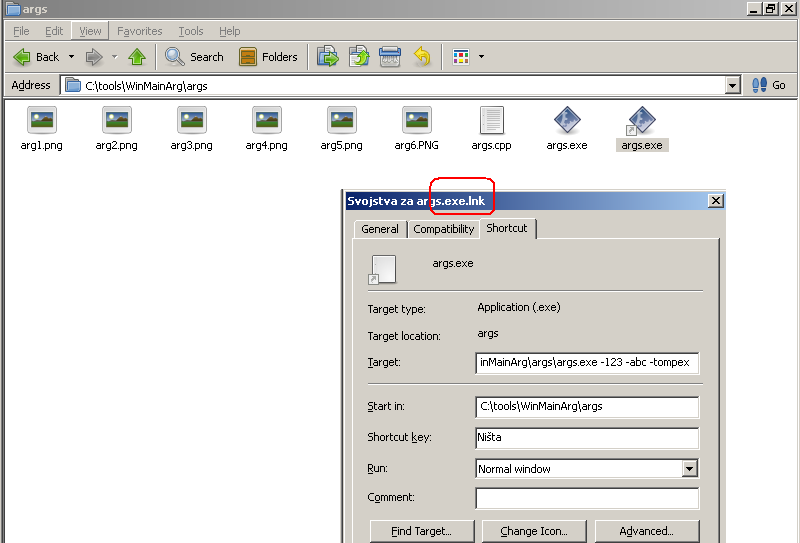
Task: Select the args.exe shortcut file
Action: click(642, 129)
